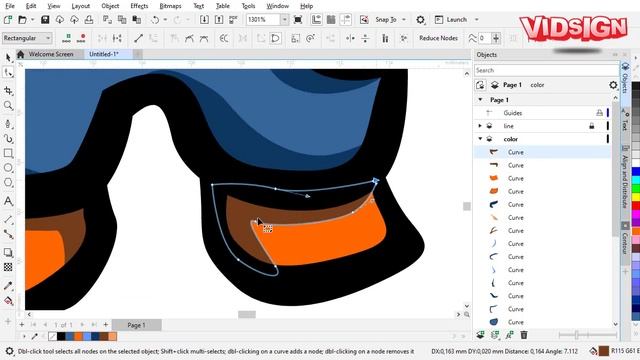Select the Text tool

click(x=8, y=201)
